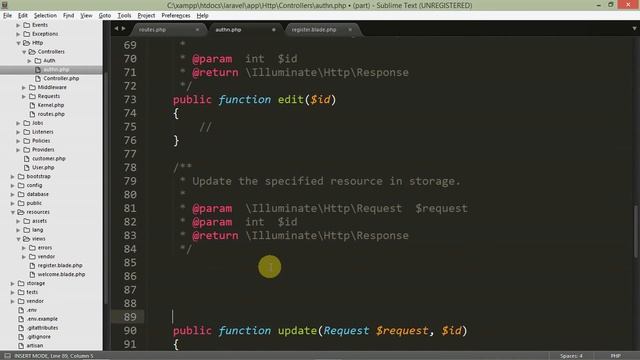Click Spaces: 4 in status bar
The height and width of the screenshot is (360, 640).
[x=571, y=356]
